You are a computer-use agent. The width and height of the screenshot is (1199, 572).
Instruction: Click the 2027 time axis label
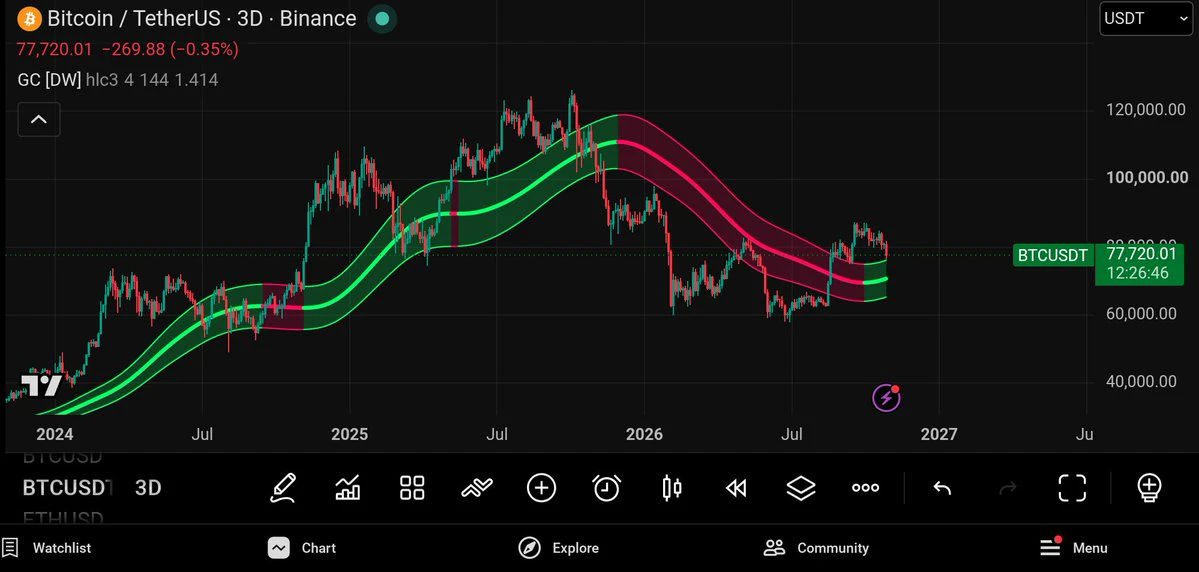pyautogui.click(x=938, y=434)
